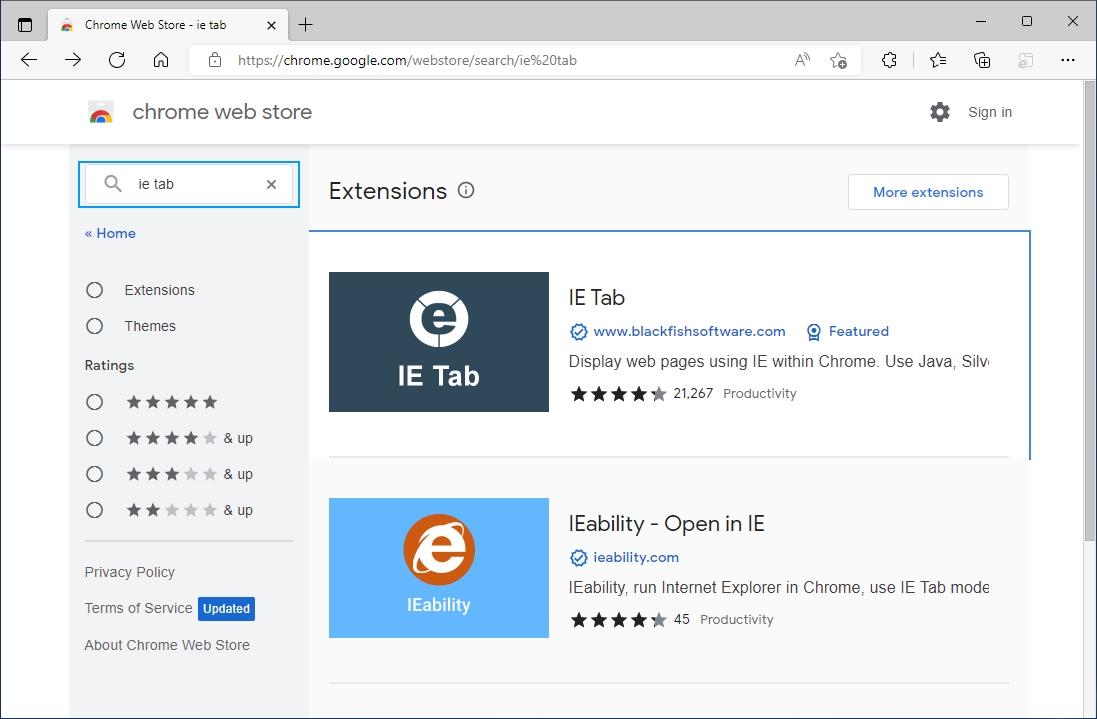Open the www.blackfishsoftware.com link

[x=689, y=331]
